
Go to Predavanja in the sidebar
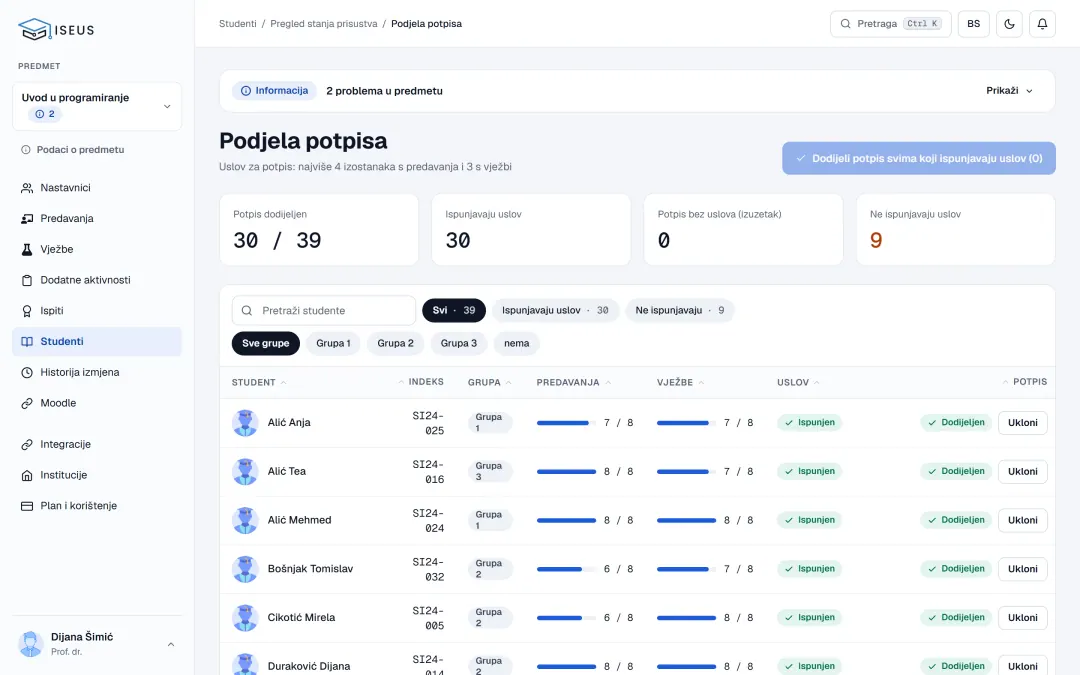(96, 218)
